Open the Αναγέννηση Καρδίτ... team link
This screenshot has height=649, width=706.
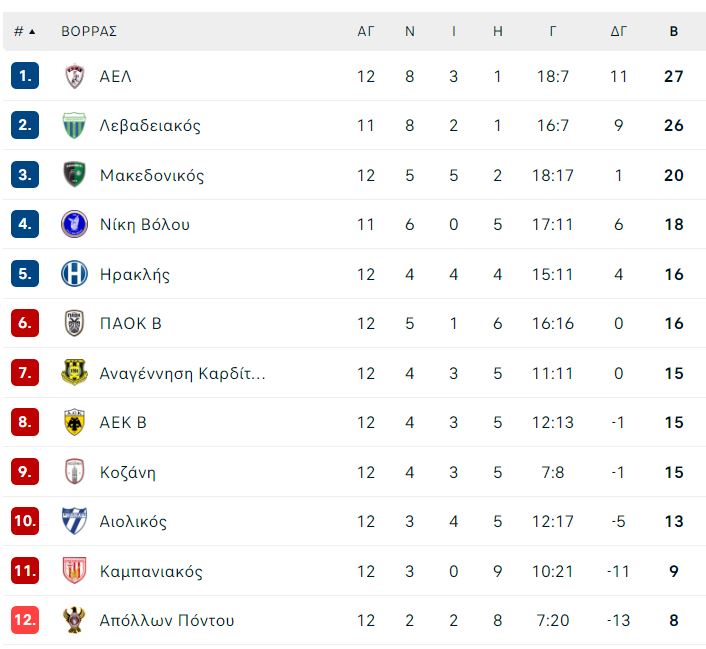(182, 373)
